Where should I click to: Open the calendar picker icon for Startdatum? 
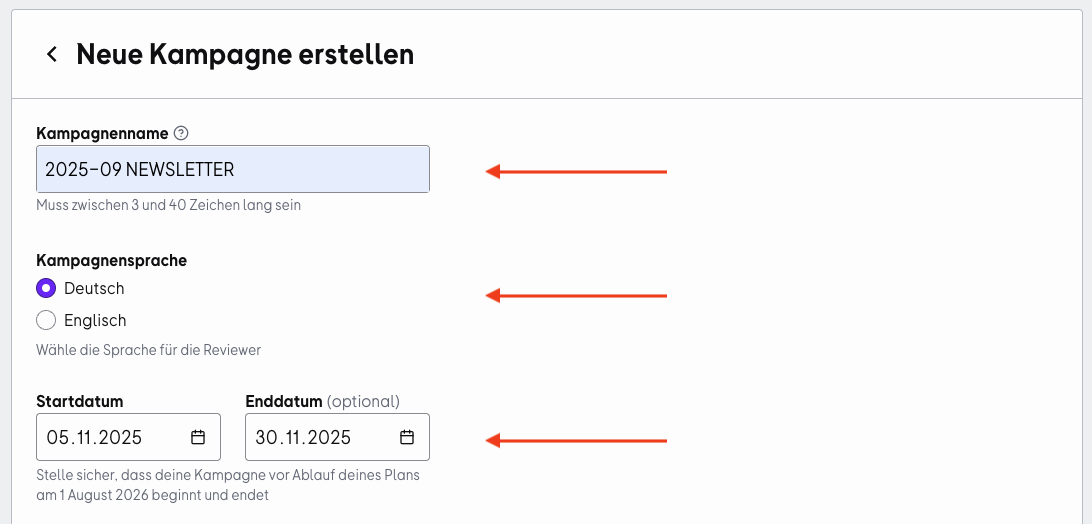pos(198,437)
